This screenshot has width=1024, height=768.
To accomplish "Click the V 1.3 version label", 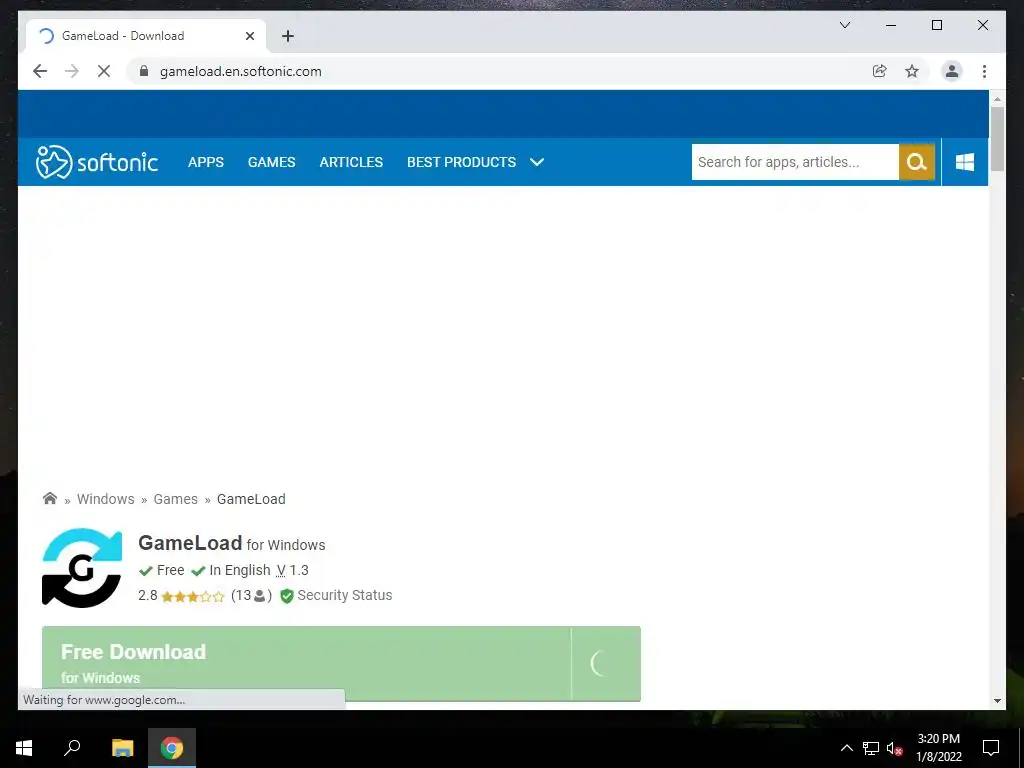I will 292,570.
